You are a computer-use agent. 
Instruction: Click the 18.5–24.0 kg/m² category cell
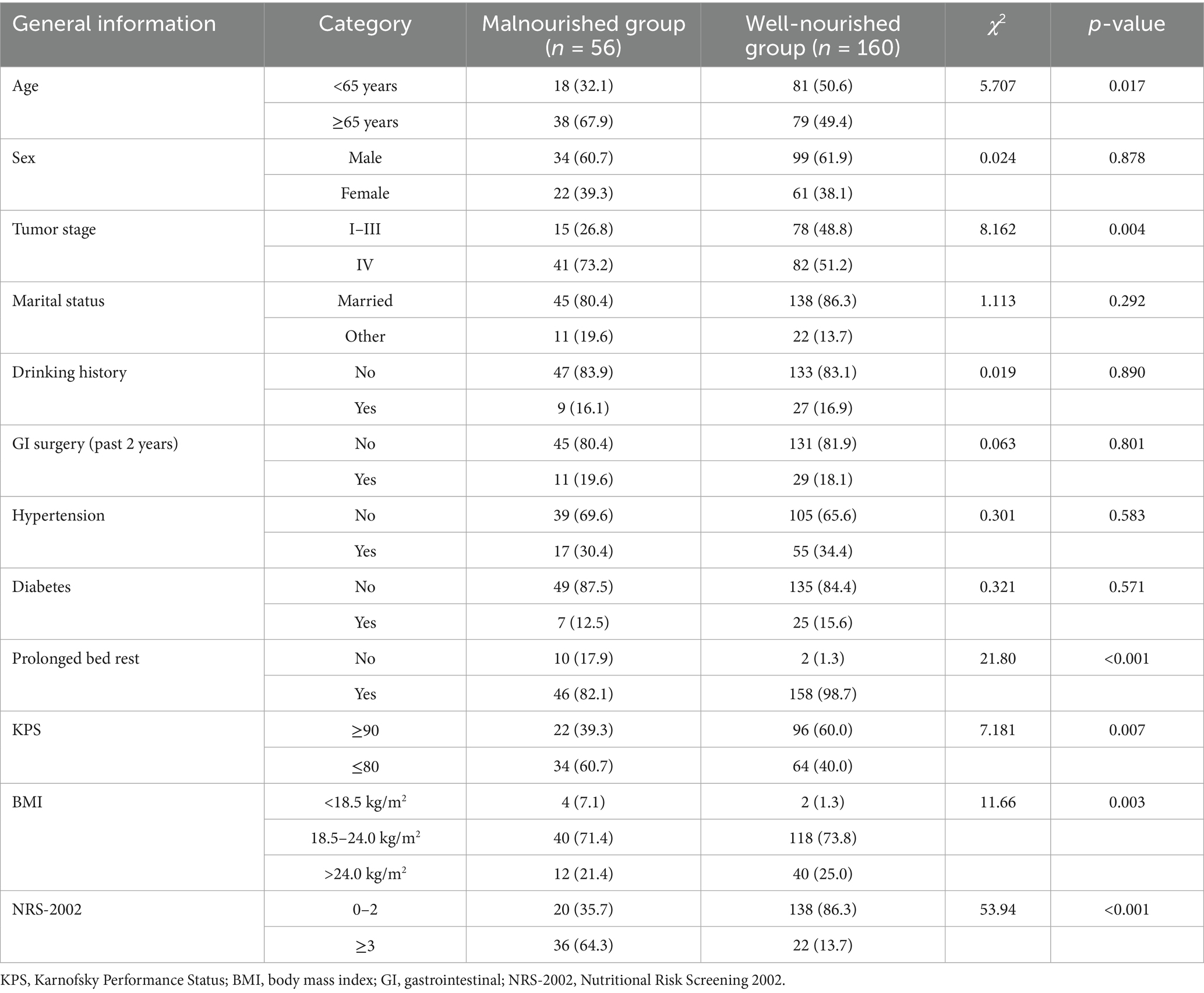point(365,838)
